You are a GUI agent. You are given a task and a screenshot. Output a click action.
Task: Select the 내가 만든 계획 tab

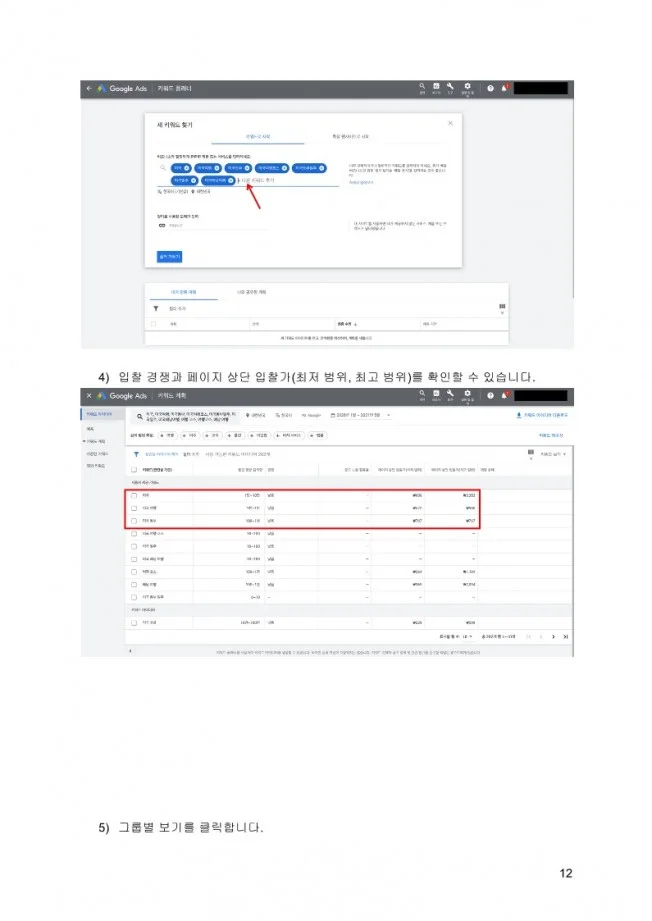(x=183, y=292)
